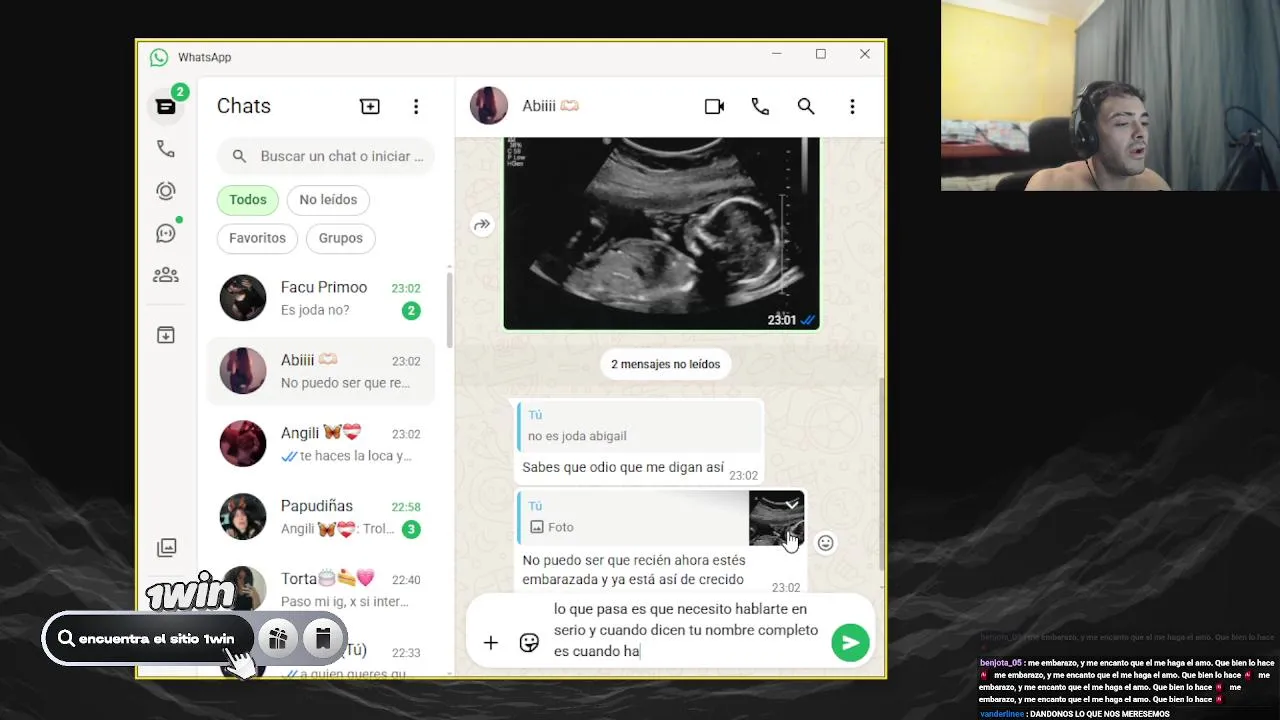Open the Channels section with green dot

166,233
